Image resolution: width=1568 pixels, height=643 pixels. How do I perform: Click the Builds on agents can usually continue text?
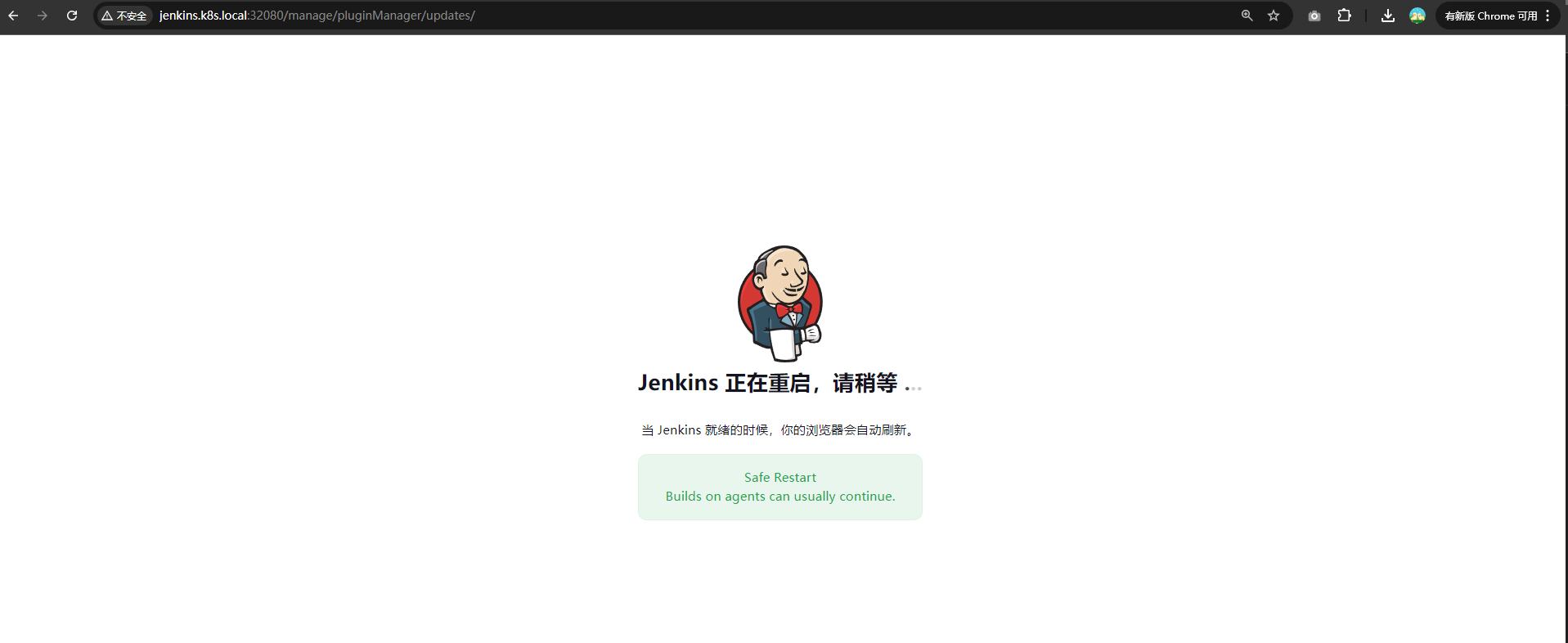(x=780, y=497)
